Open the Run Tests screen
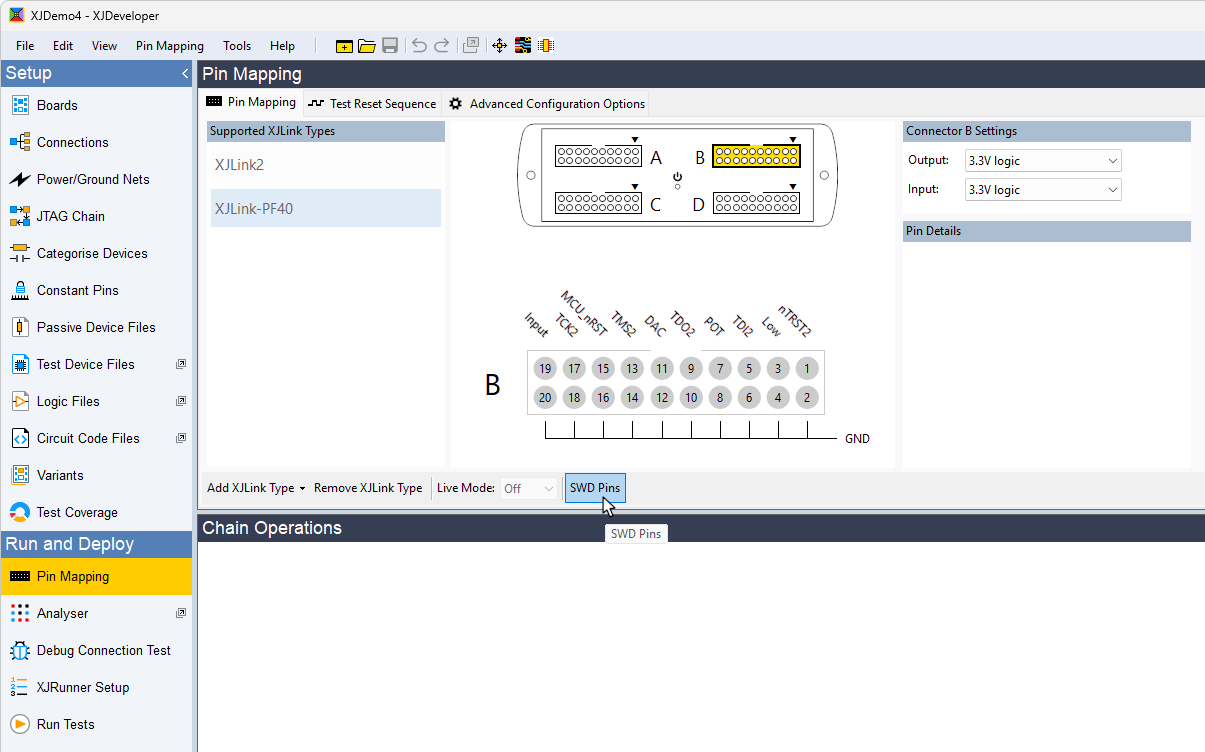Viewport: 1205px width, 752px height. point(96,724)
